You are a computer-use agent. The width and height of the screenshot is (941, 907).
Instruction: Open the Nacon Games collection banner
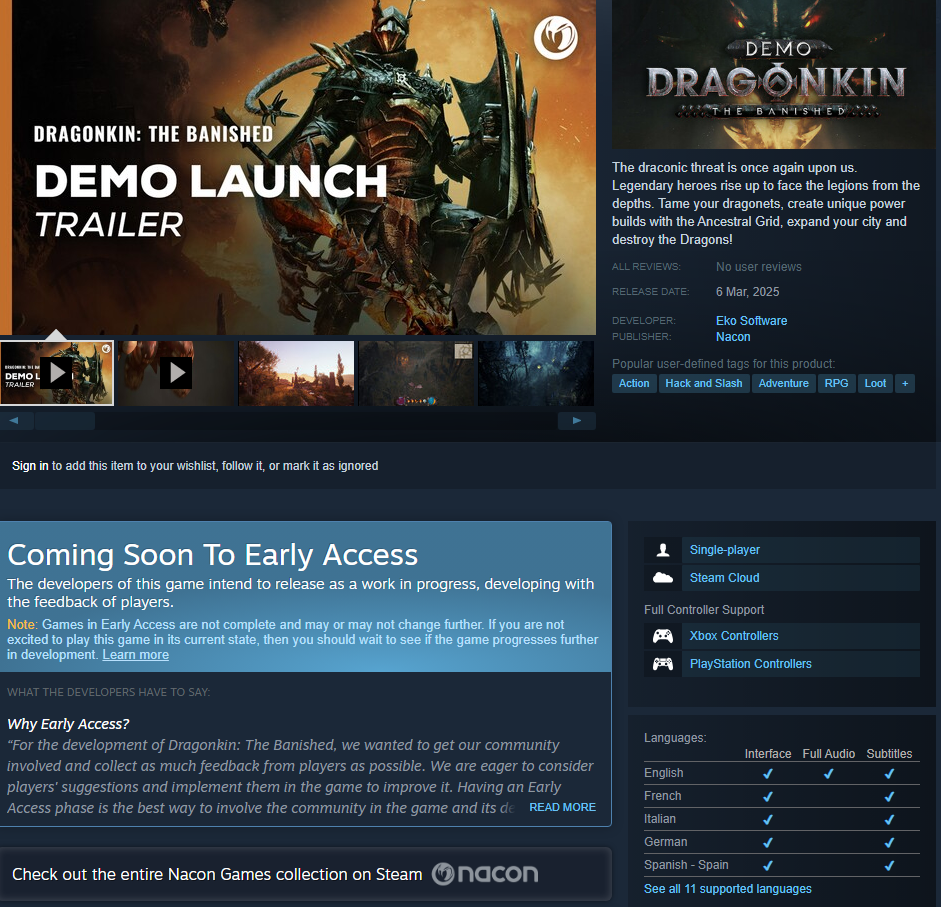305,874
